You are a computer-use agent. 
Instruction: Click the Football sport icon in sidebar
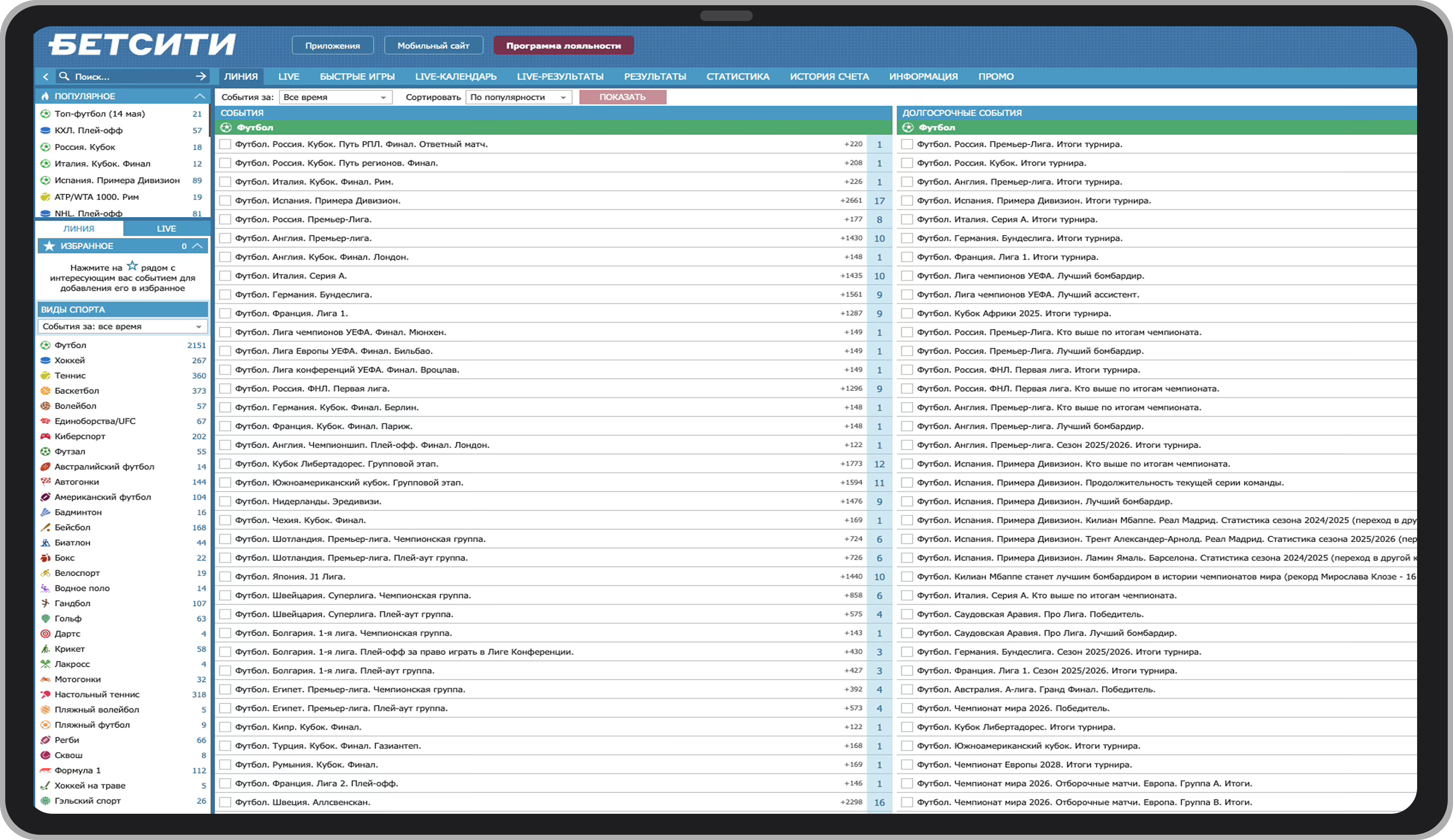click(x=46, y=345)
